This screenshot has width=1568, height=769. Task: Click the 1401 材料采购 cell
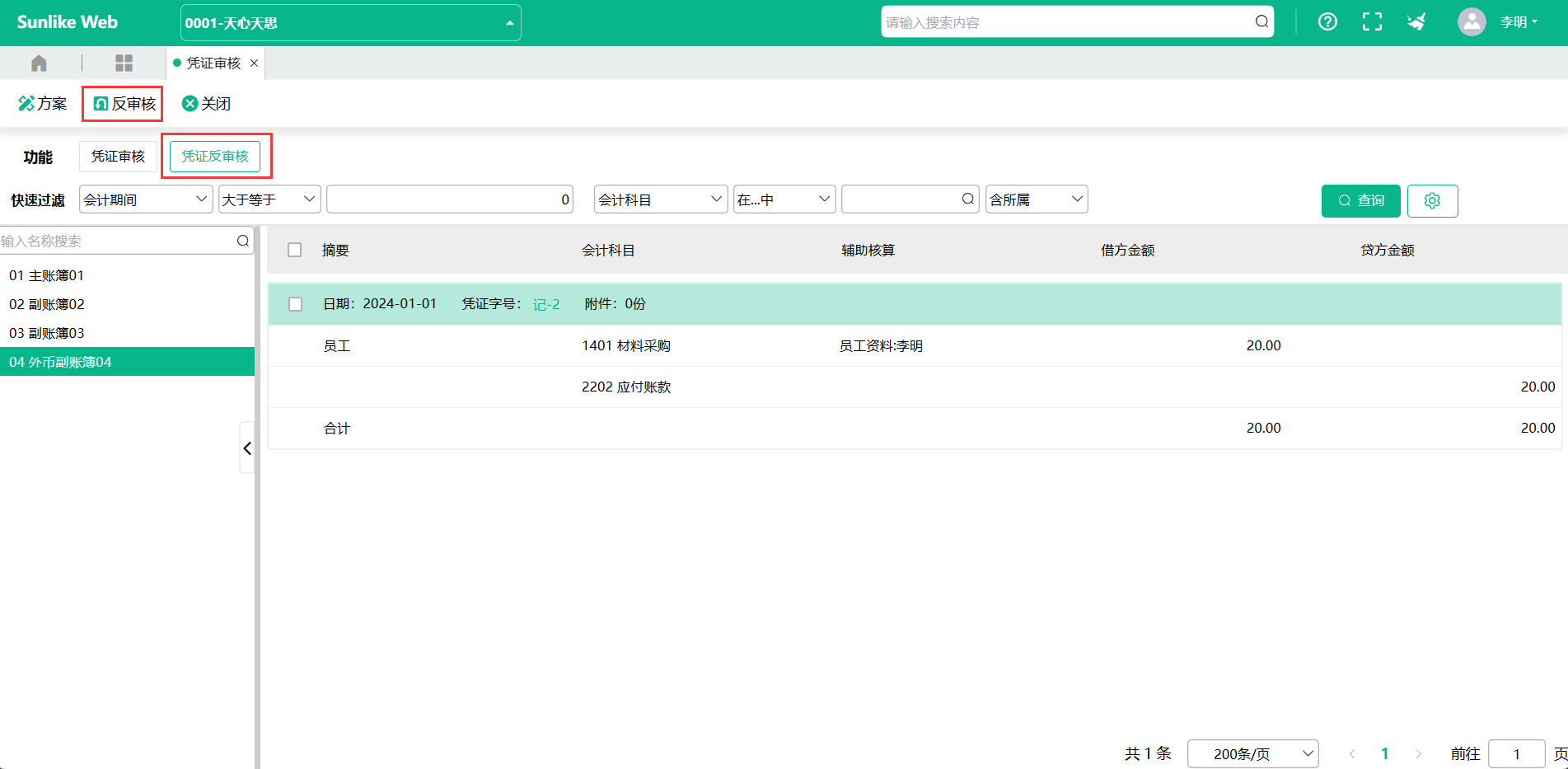tap(626, 345)
